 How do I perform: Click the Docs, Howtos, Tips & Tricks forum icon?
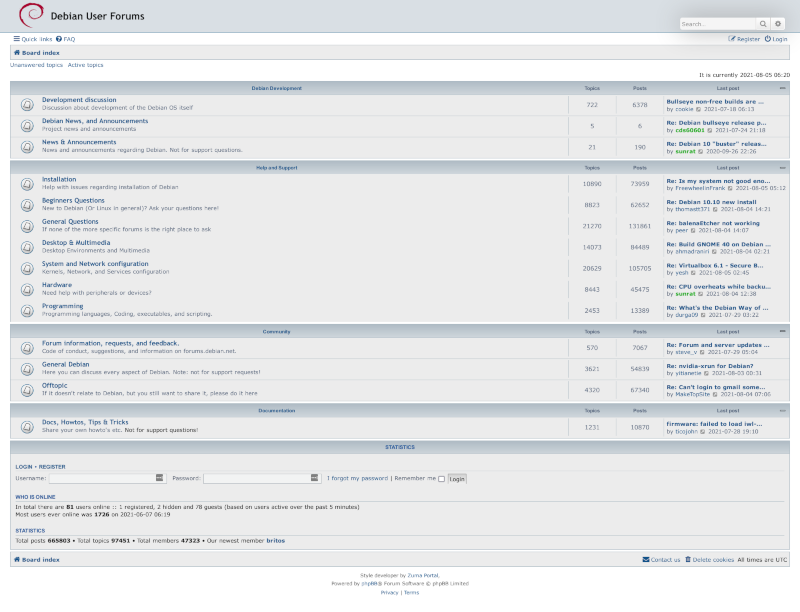25,426
